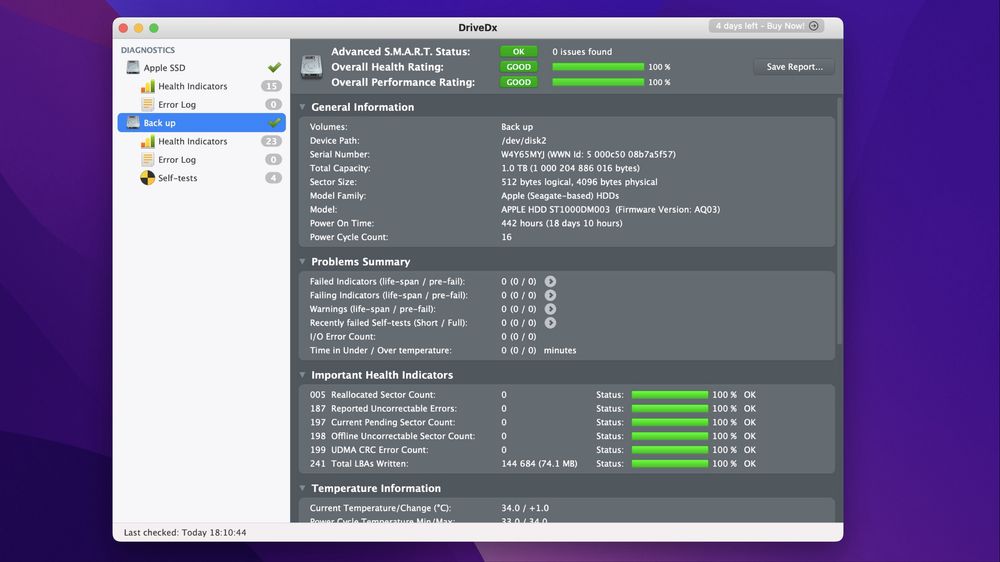Select Apple SSD in the sidebar
The width and height of the screenshot is (1000, 562).
coord(202,67)
